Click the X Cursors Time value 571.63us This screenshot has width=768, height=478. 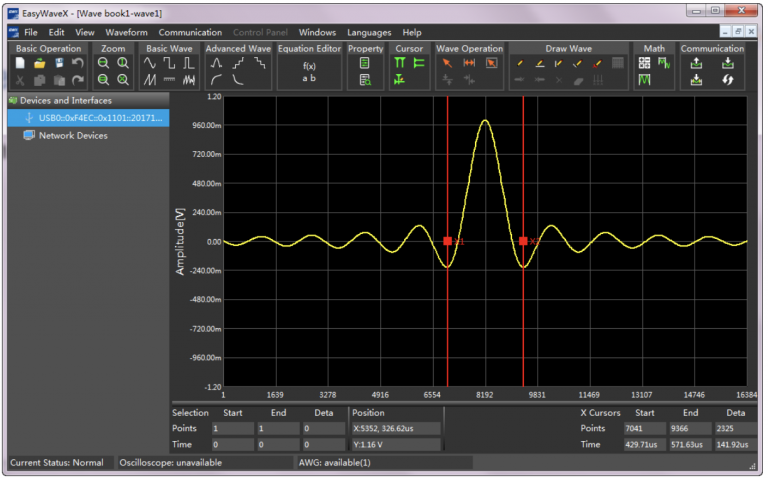click(x=690, y=445)
